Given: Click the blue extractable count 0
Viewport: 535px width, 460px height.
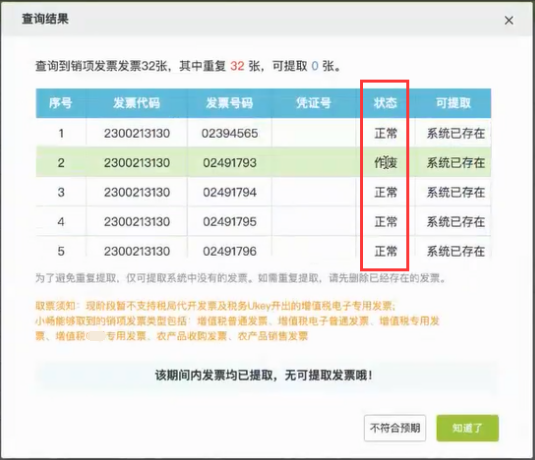Looking at the screenshot, I should tap(315, 66).
